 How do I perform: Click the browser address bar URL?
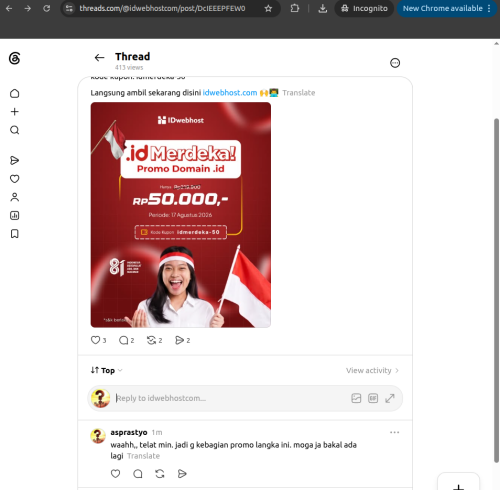(162, 8)
